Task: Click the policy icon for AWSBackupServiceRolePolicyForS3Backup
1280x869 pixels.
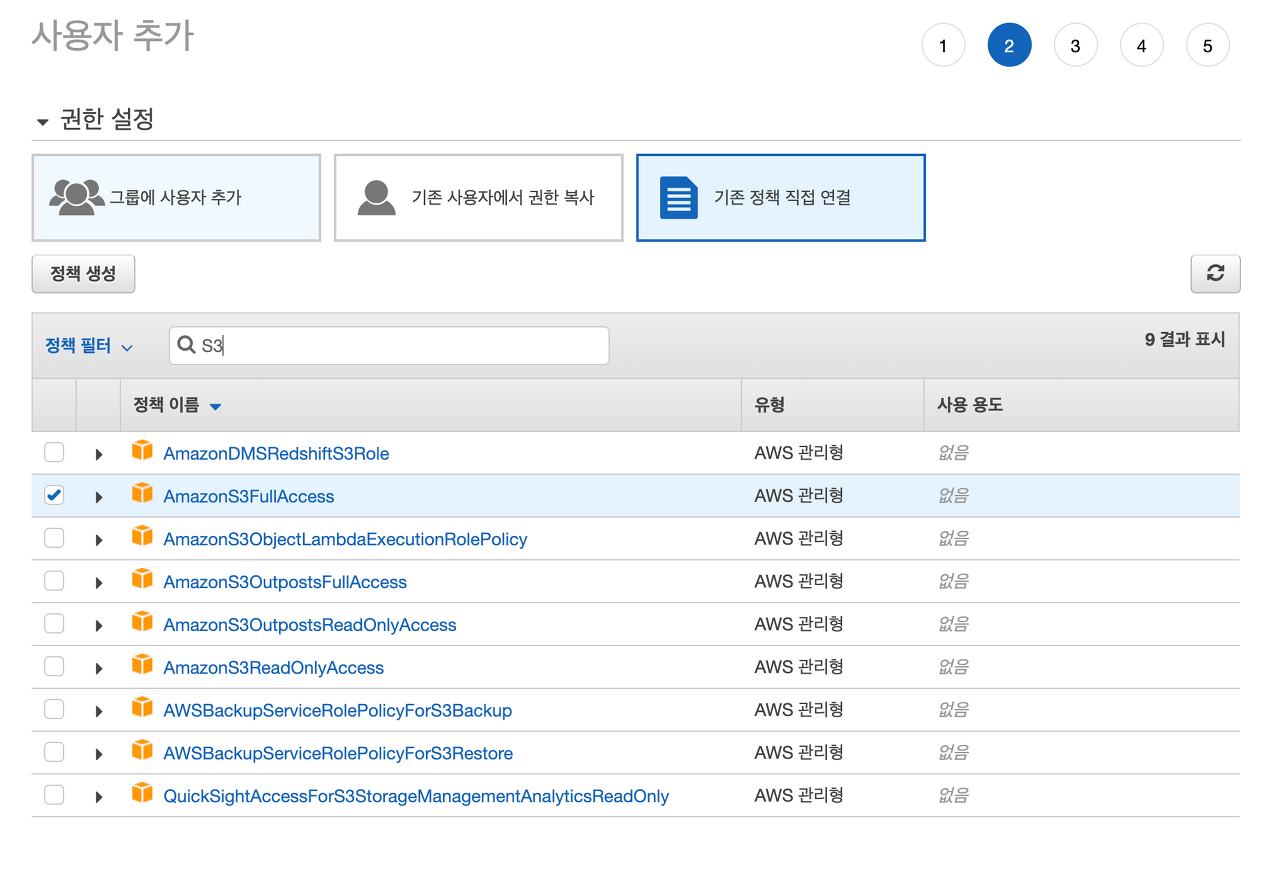Action: click(143, 709)
